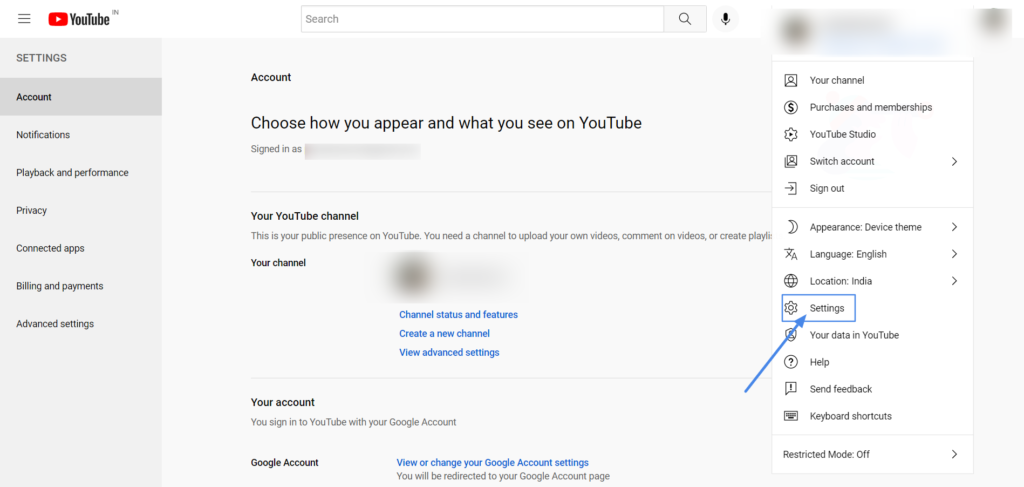This screenshot has width=1024, height=487.
Task: Click View or change Google Account settings
Action: tap(492, 463)
